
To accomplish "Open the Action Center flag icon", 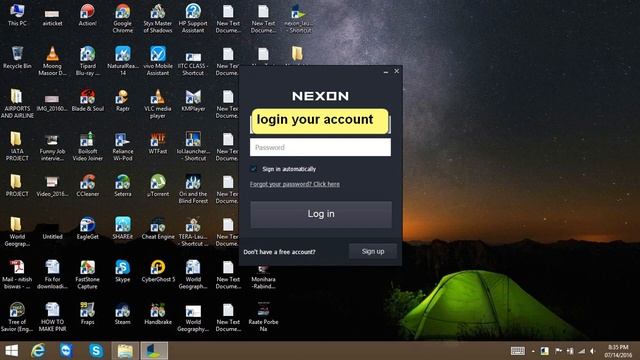I will [x=558, y=351].
